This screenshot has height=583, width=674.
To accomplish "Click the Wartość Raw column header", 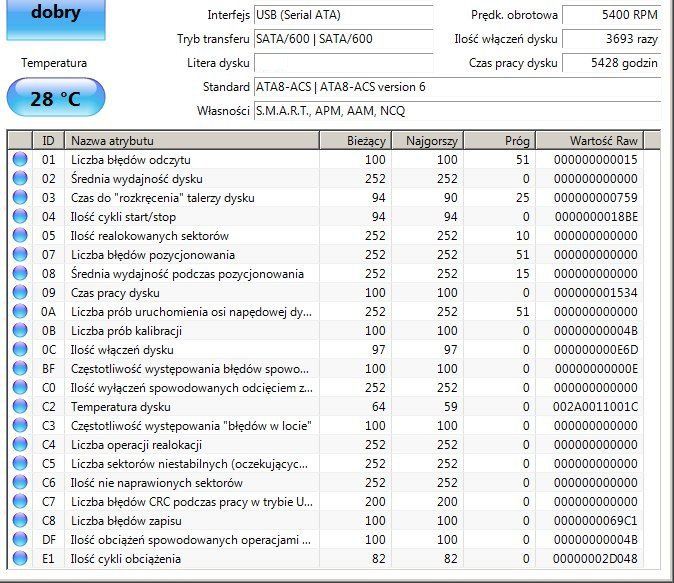I will point(590,141).
